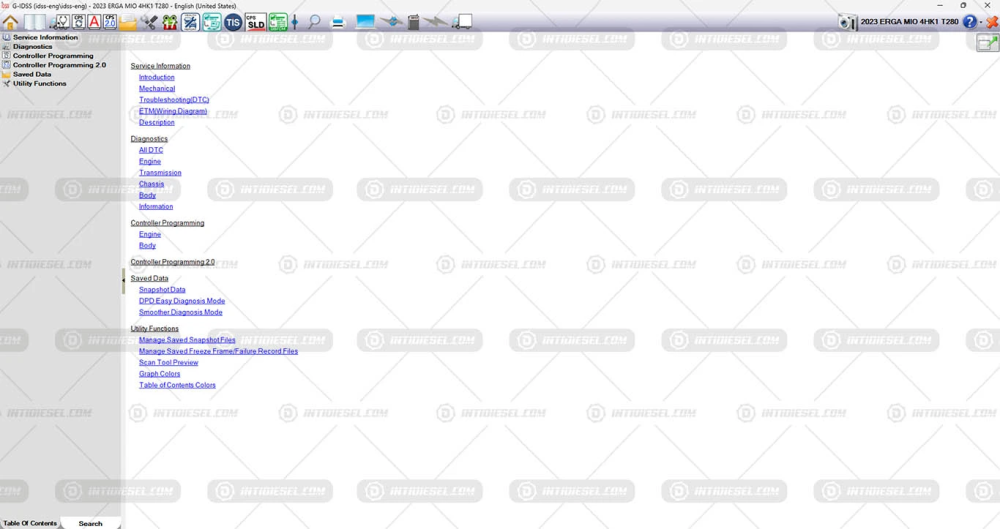Click the camera screenshot icon
The height and width of the screenshot is (529, 1000).
click(x=847, y=22)
